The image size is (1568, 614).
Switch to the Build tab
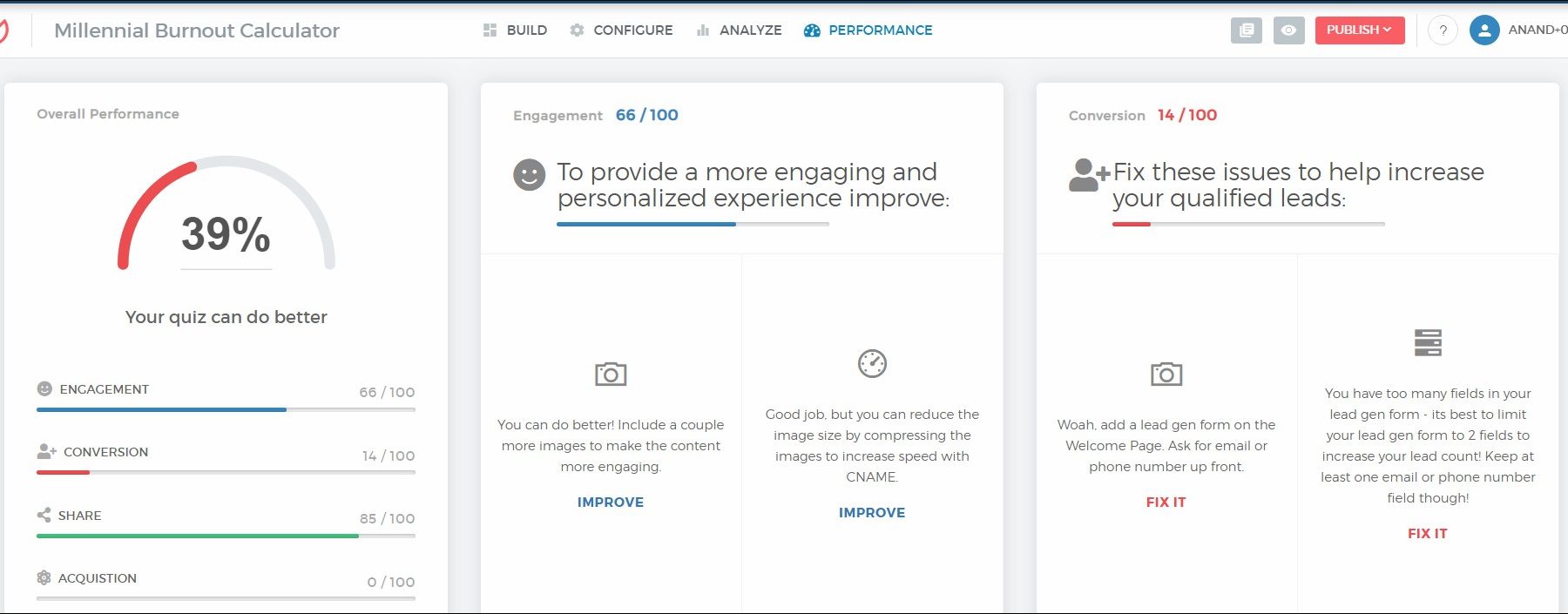click(516, 30)
